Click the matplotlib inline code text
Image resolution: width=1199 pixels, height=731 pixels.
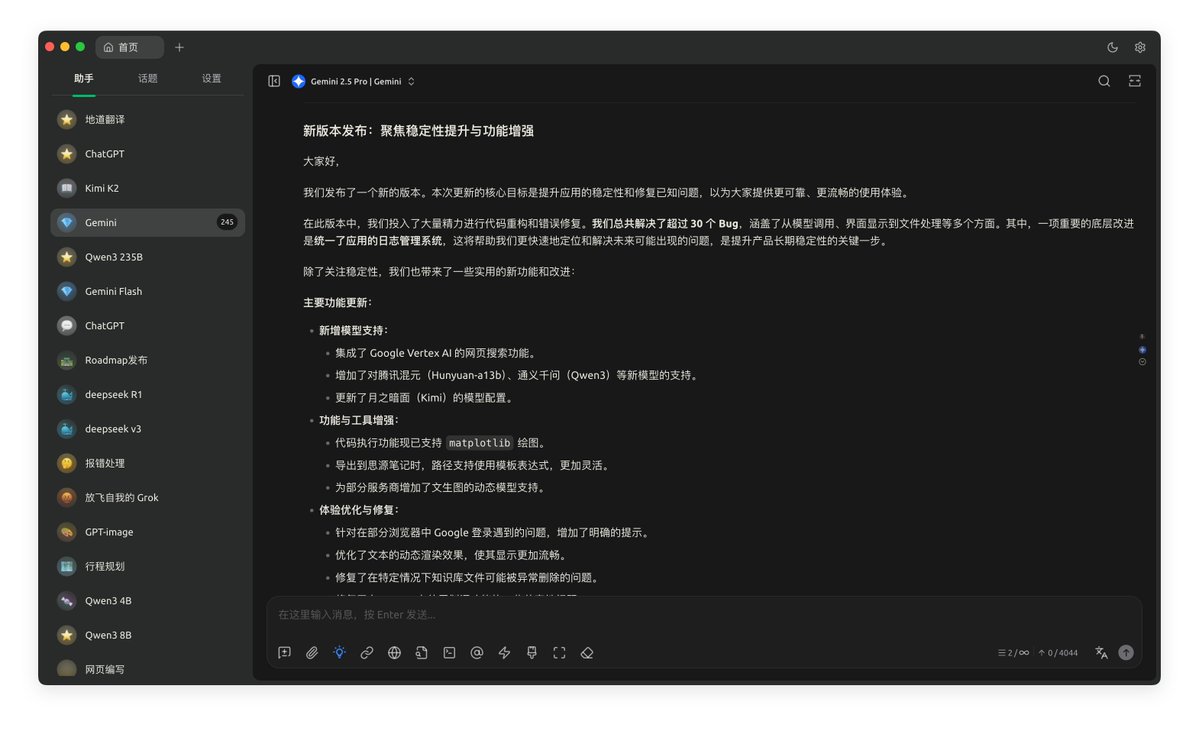[479, 443]
